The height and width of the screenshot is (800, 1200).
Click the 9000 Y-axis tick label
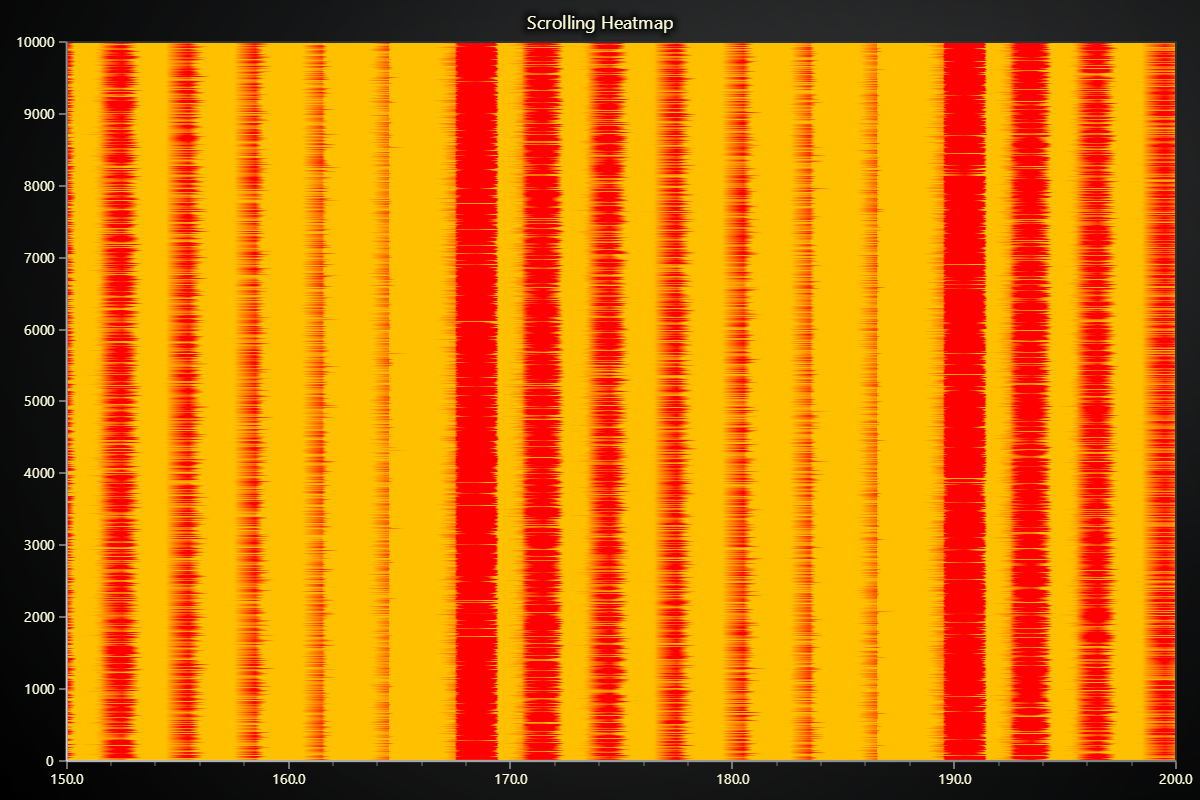[x=38, y=114]
